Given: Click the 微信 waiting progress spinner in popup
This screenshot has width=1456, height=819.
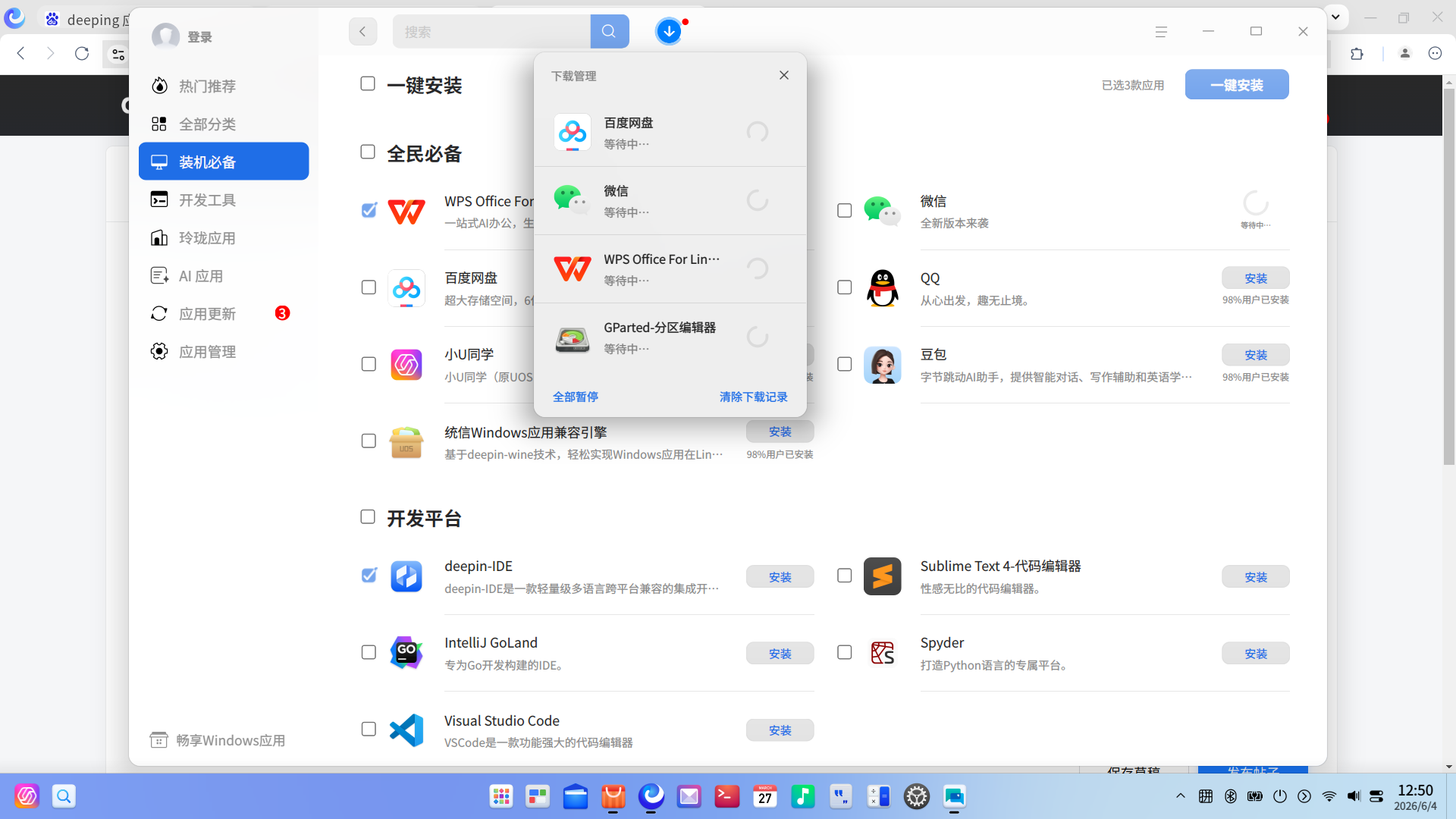Looking at the screenshot, I should [758, 200].
